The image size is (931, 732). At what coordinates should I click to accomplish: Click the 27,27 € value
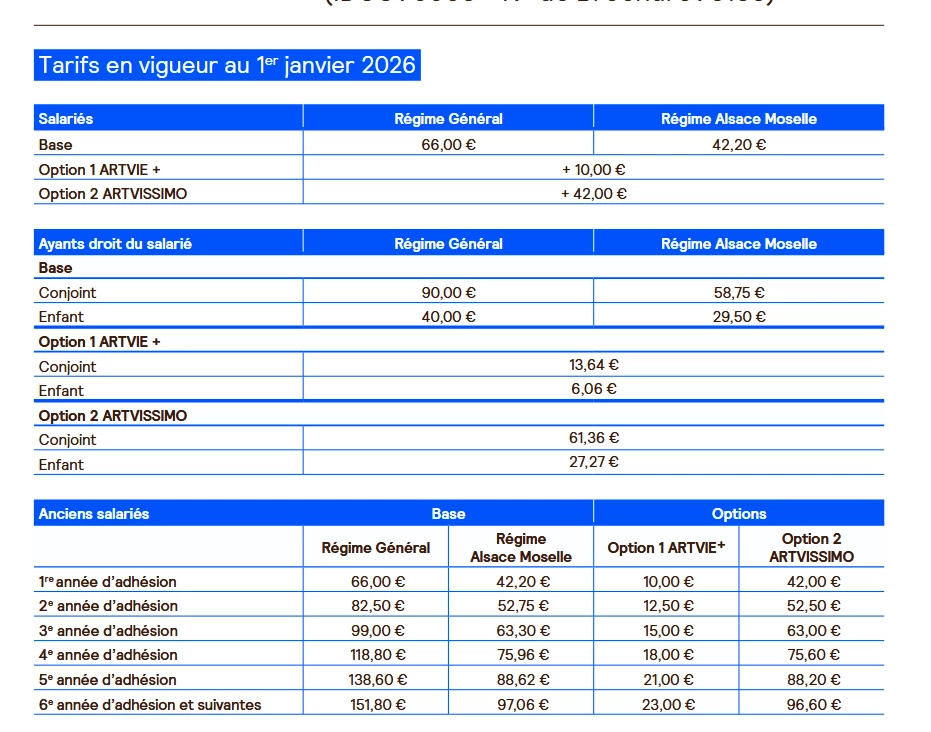coord(593,462)
